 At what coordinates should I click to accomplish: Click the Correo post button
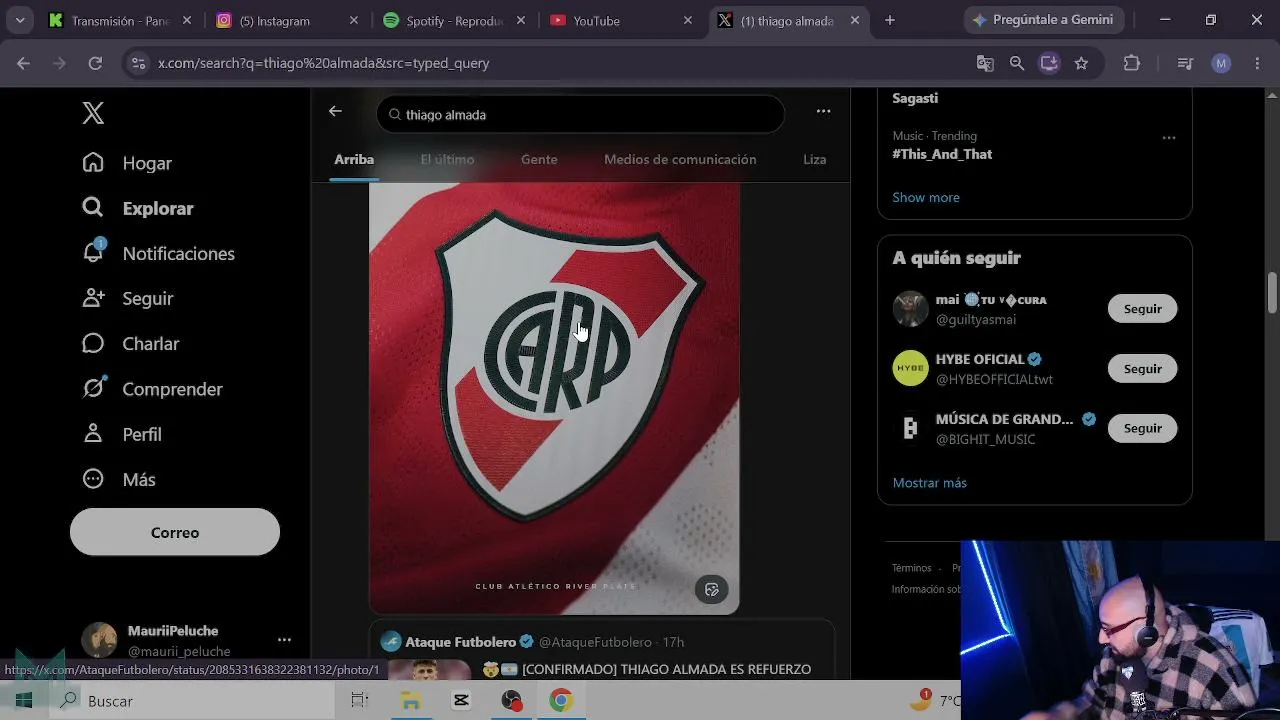click(x=175, y=532)
